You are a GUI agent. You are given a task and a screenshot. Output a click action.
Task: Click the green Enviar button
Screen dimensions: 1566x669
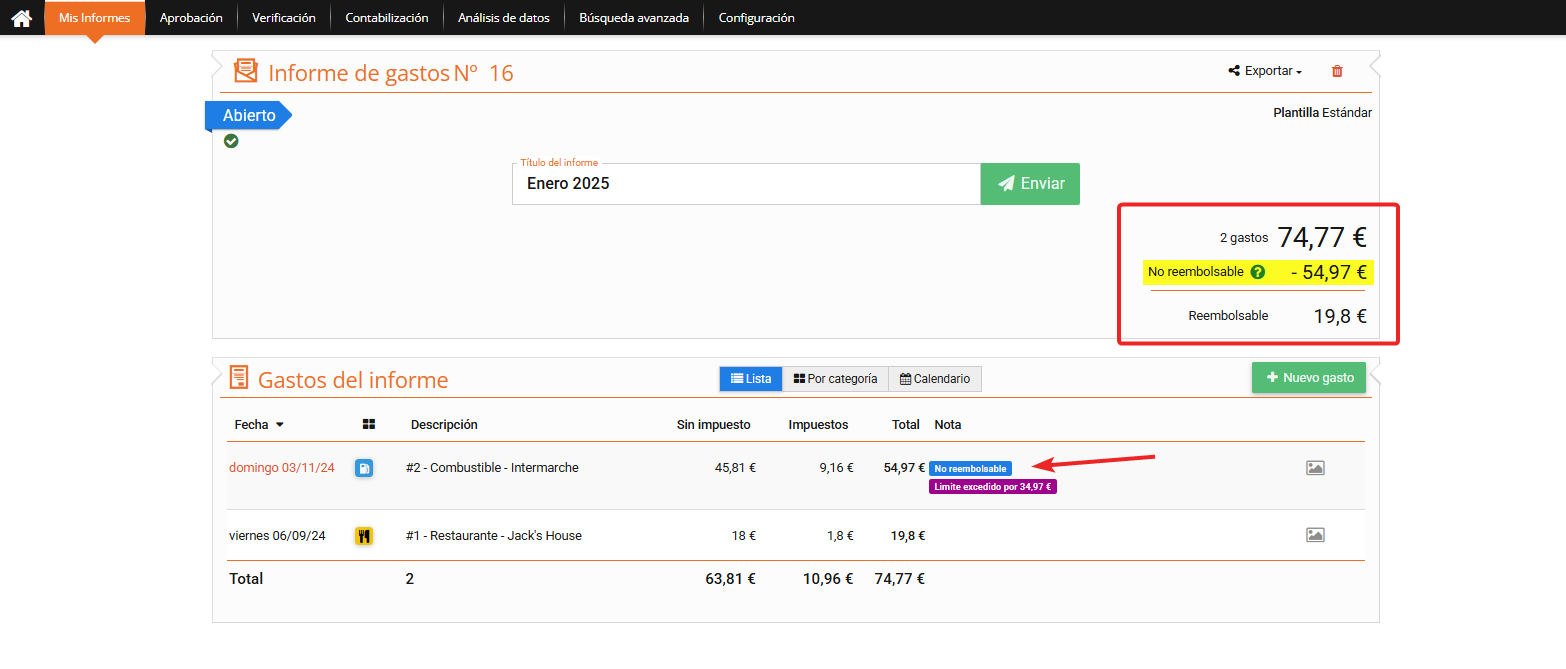click(x=1030, y=184)
